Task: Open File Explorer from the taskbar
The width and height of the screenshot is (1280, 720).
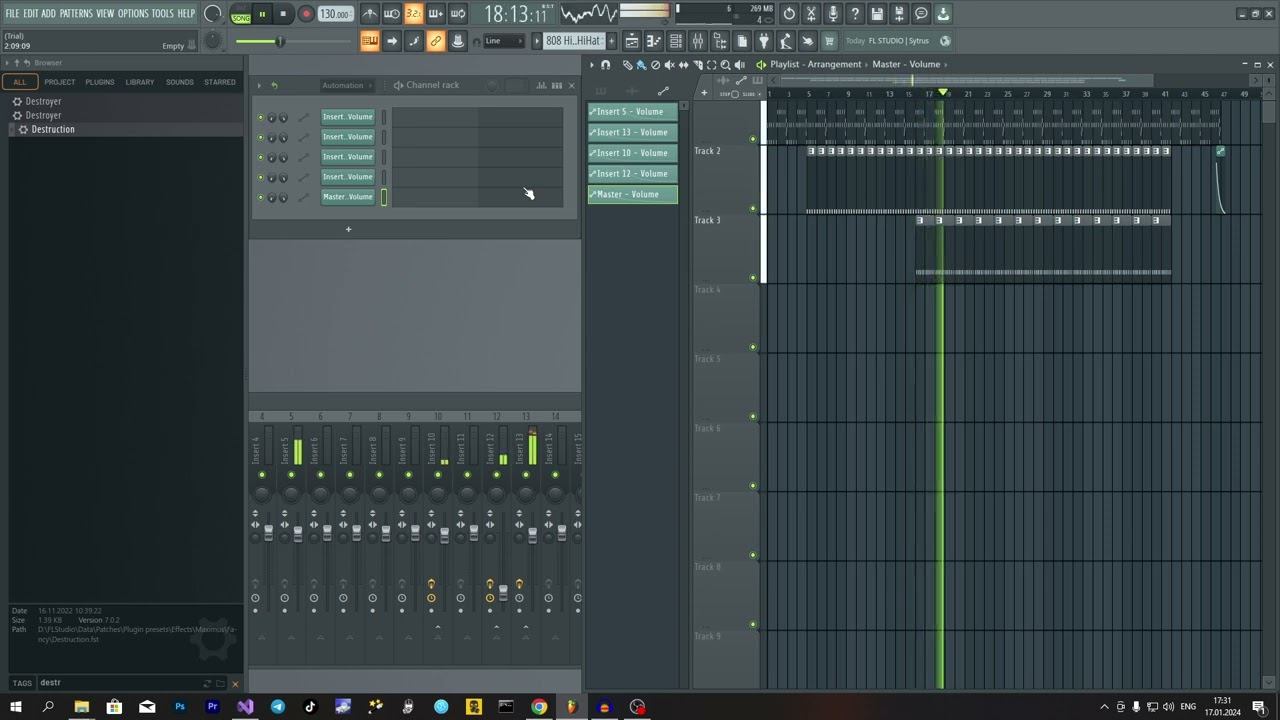Action: pos(82,707)
